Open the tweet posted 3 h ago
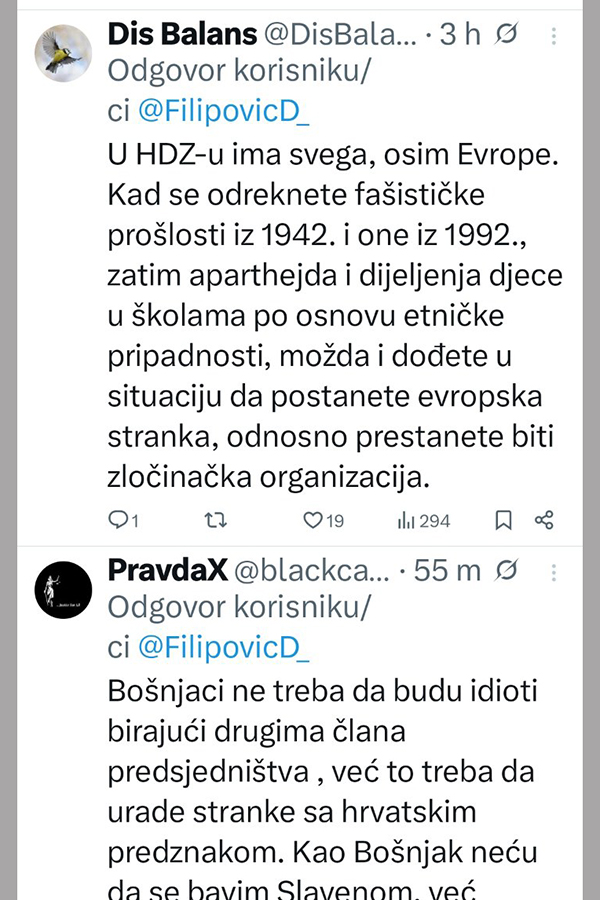 459,34
